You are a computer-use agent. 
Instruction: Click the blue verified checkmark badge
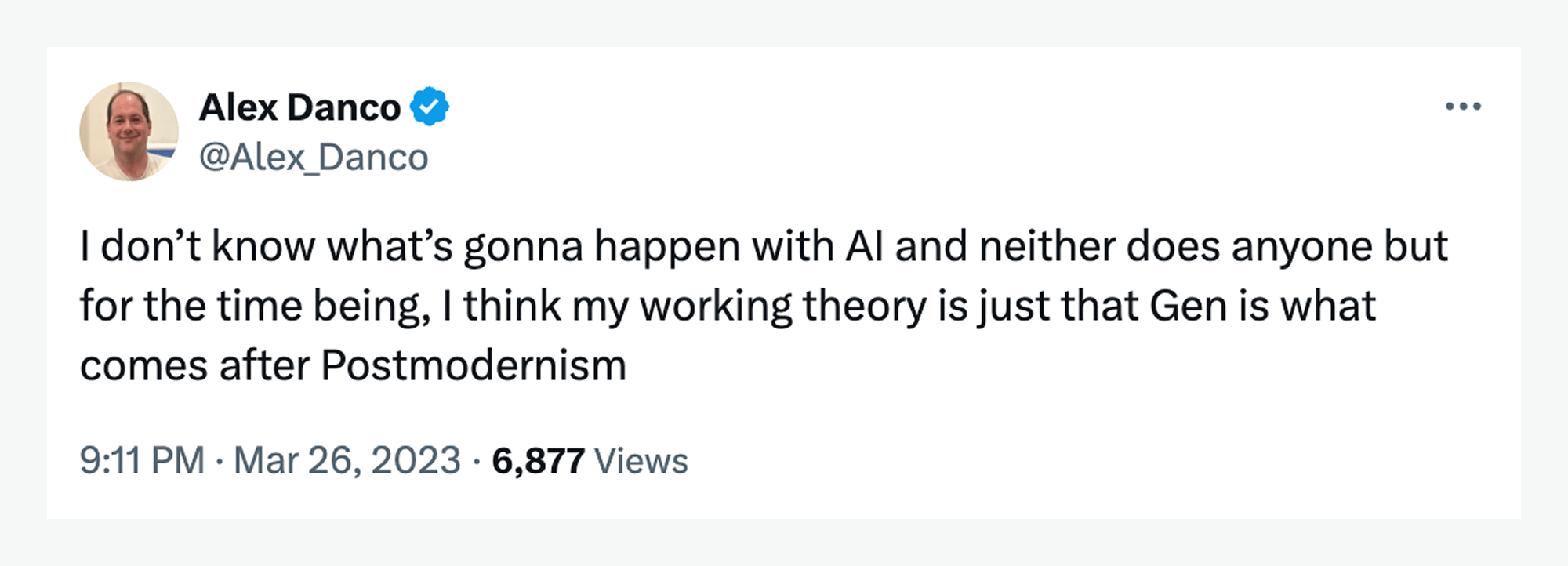click(x=430, y=107)
